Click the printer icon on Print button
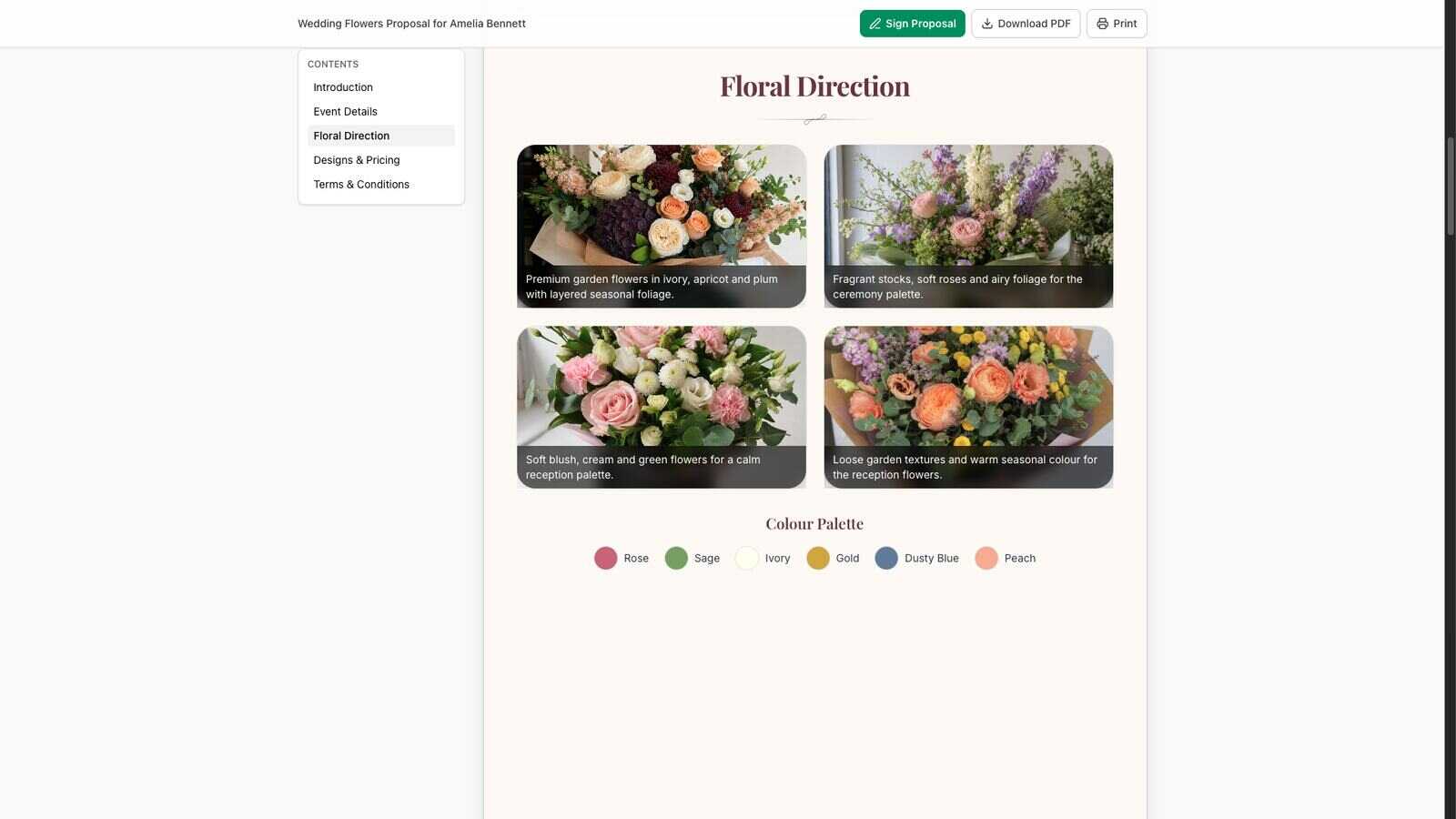 1102,24
